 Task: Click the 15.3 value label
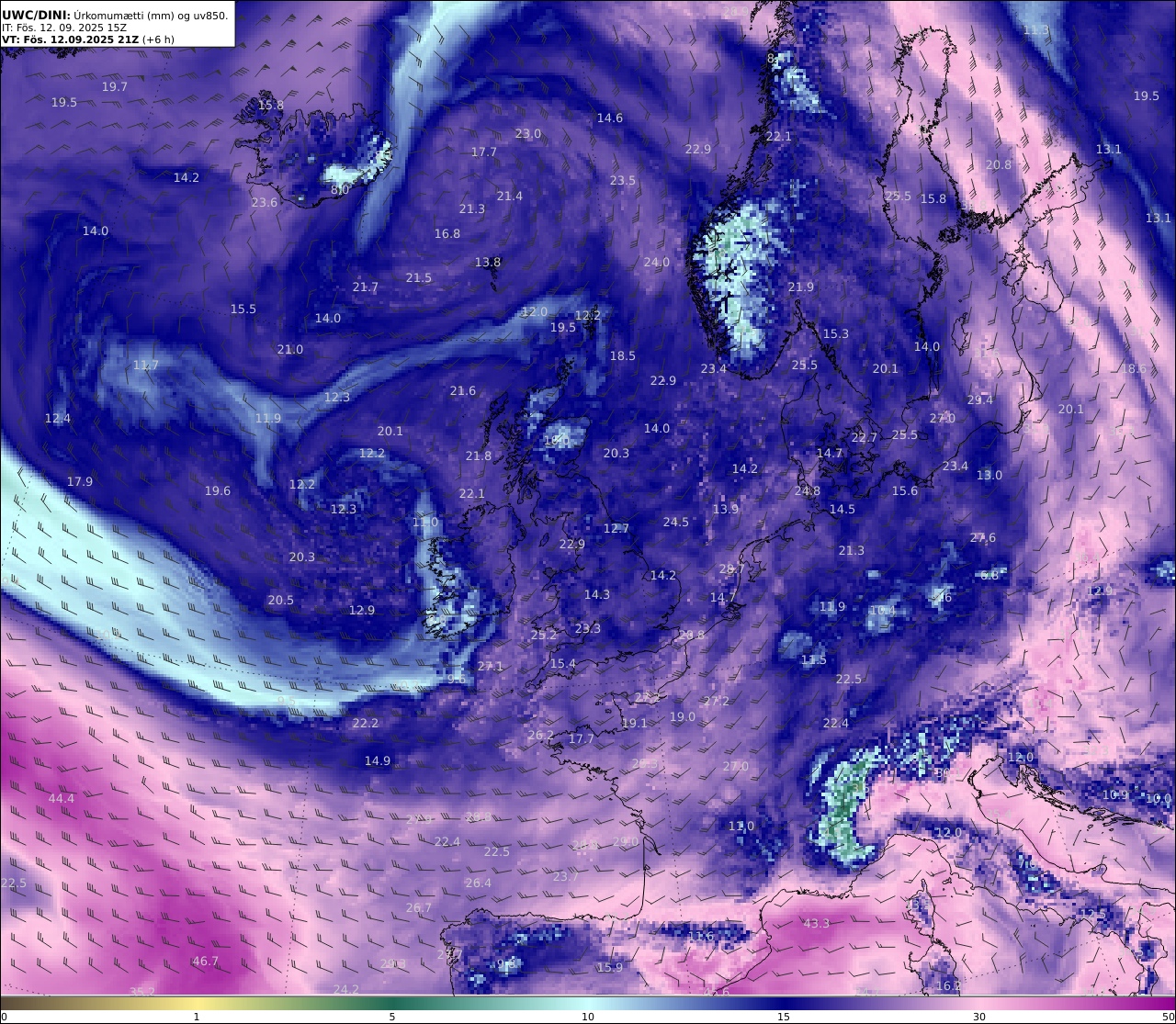(x=836, y=333)
